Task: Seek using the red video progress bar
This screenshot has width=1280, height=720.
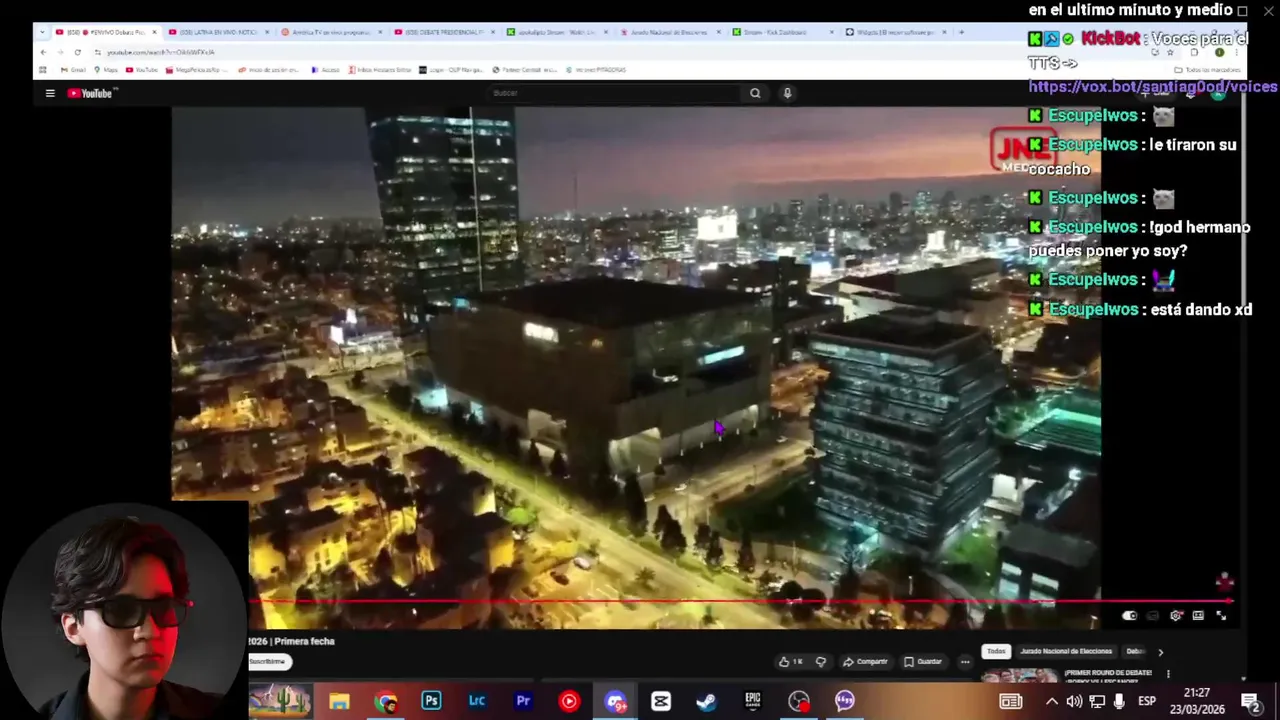Action: point(740,602)
